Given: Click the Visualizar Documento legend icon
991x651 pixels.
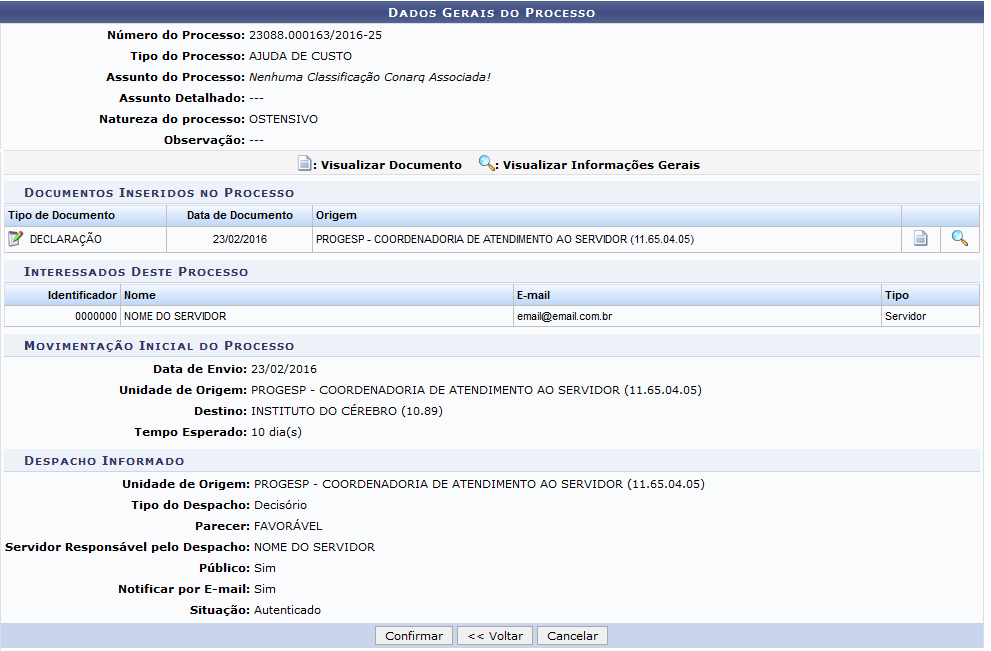Looking at the screenshot, I should tap(305, 164).
